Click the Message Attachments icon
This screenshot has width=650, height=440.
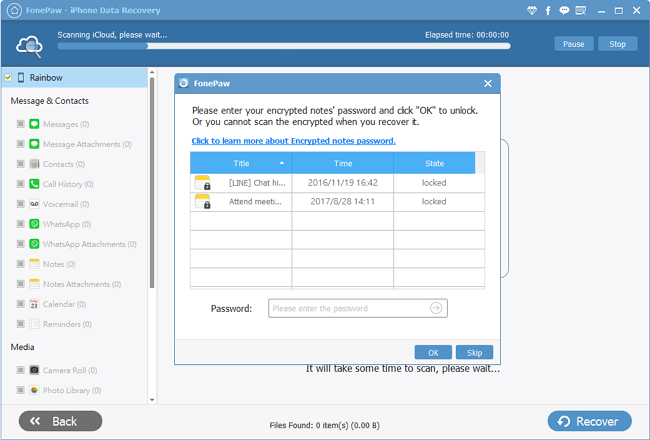click(34, 144)
